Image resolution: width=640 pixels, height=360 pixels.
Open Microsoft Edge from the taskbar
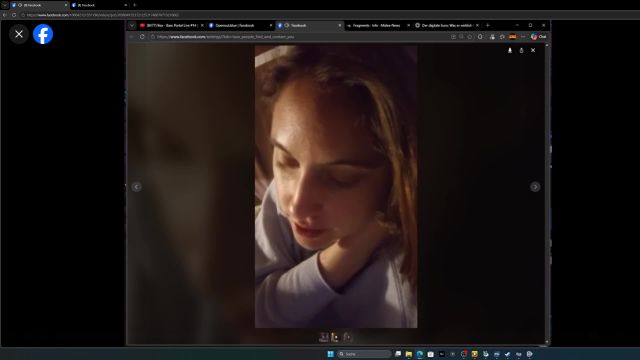pyautogui.click(x=420, y=354)
